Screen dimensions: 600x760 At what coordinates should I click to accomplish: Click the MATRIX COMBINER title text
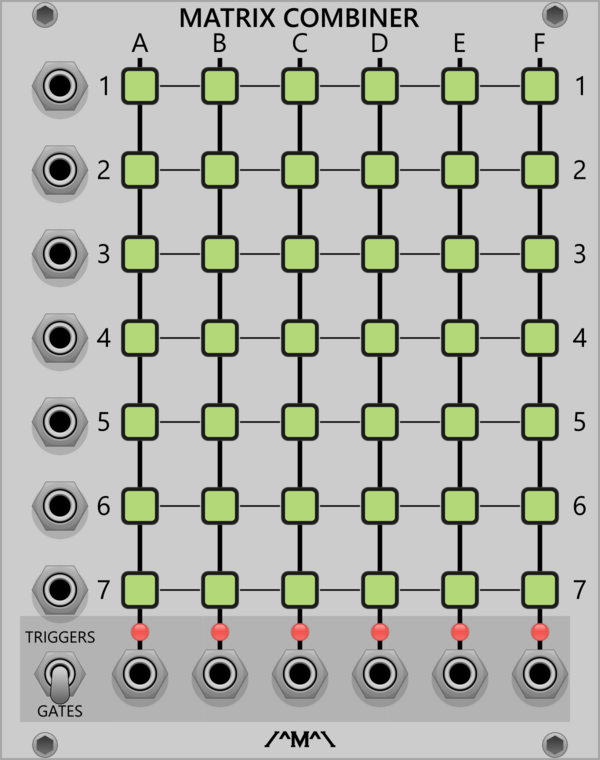pos(299,18)
